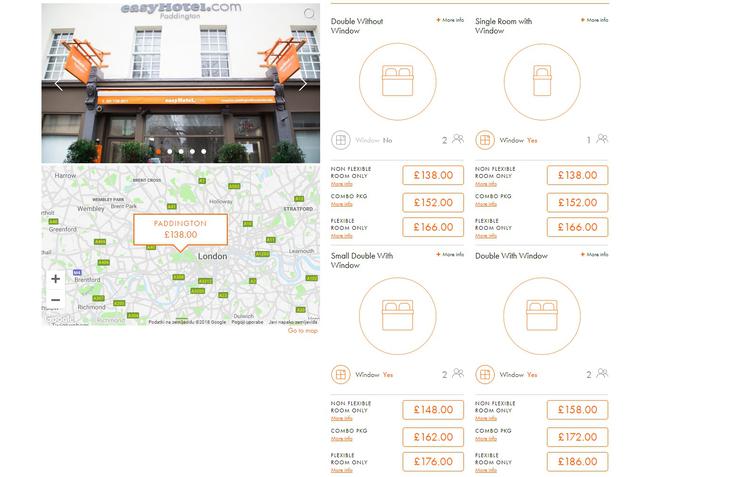Click the Wembley label on the map
Image resolution: width=736 pixels, height=477 pixels.
[91, 208]
